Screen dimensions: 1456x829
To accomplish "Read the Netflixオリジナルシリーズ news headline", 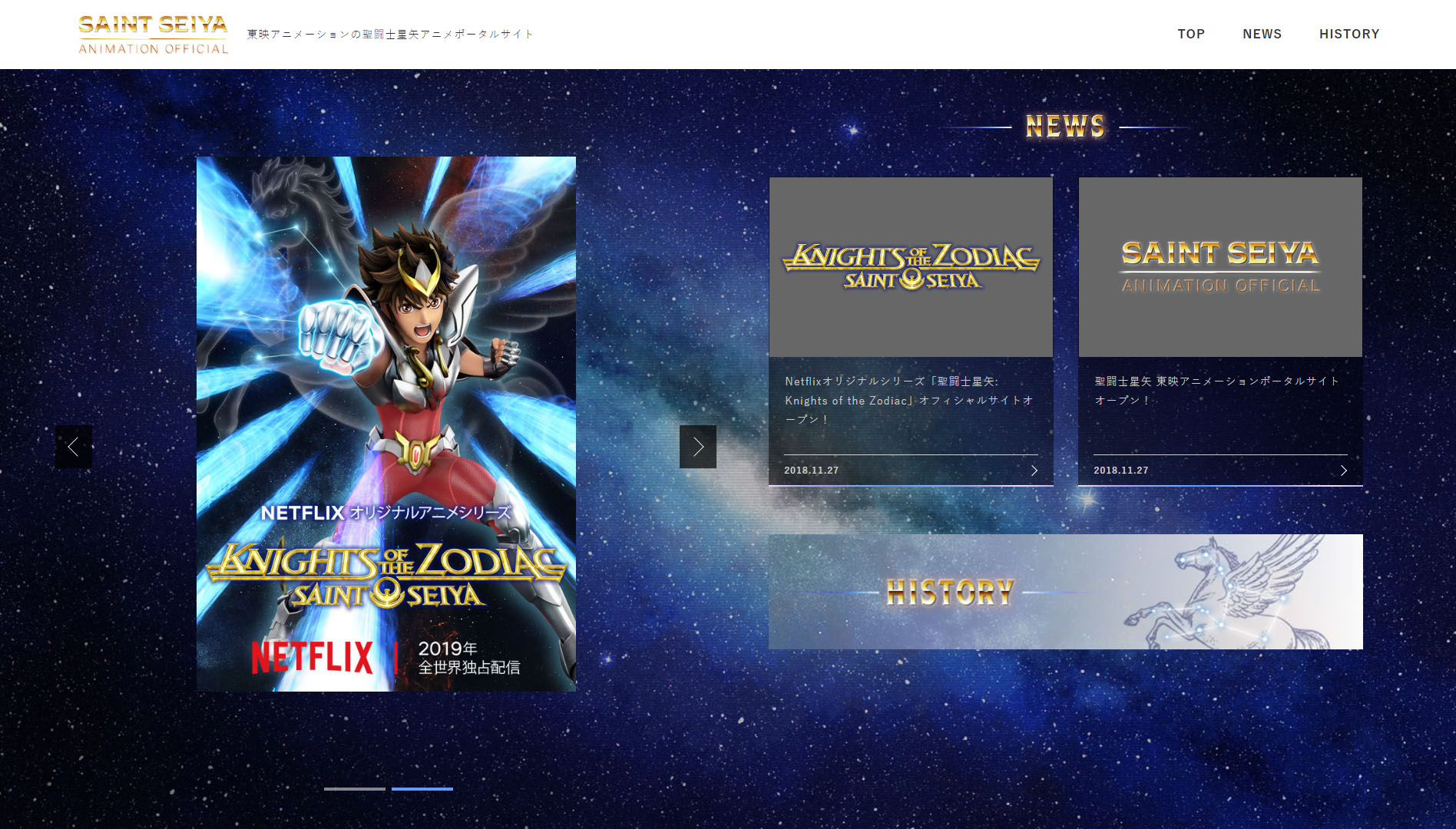I will [x=909, y=400].
